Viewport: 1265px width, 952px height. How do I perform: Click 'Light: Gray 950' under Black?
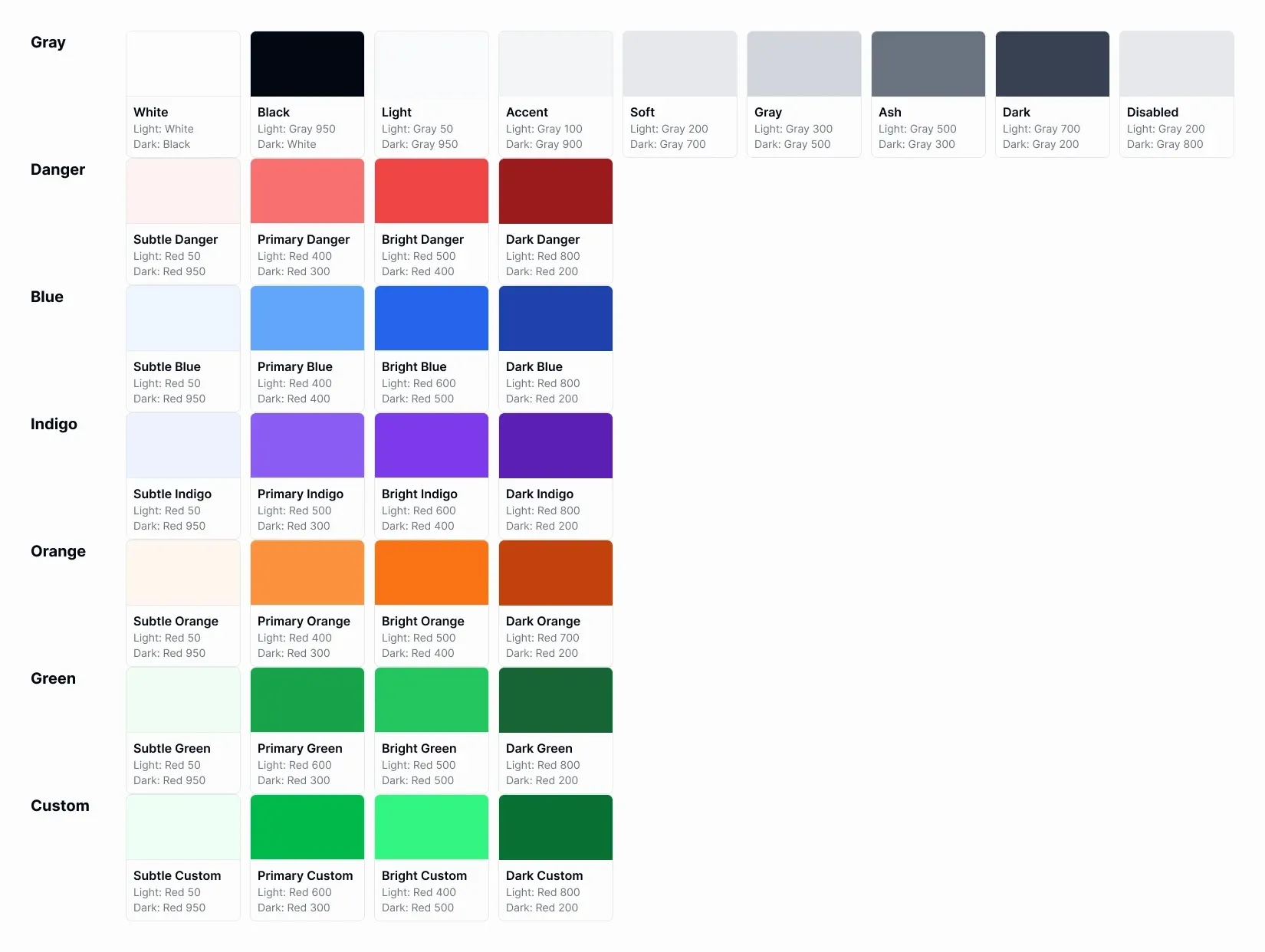[297, 129]
